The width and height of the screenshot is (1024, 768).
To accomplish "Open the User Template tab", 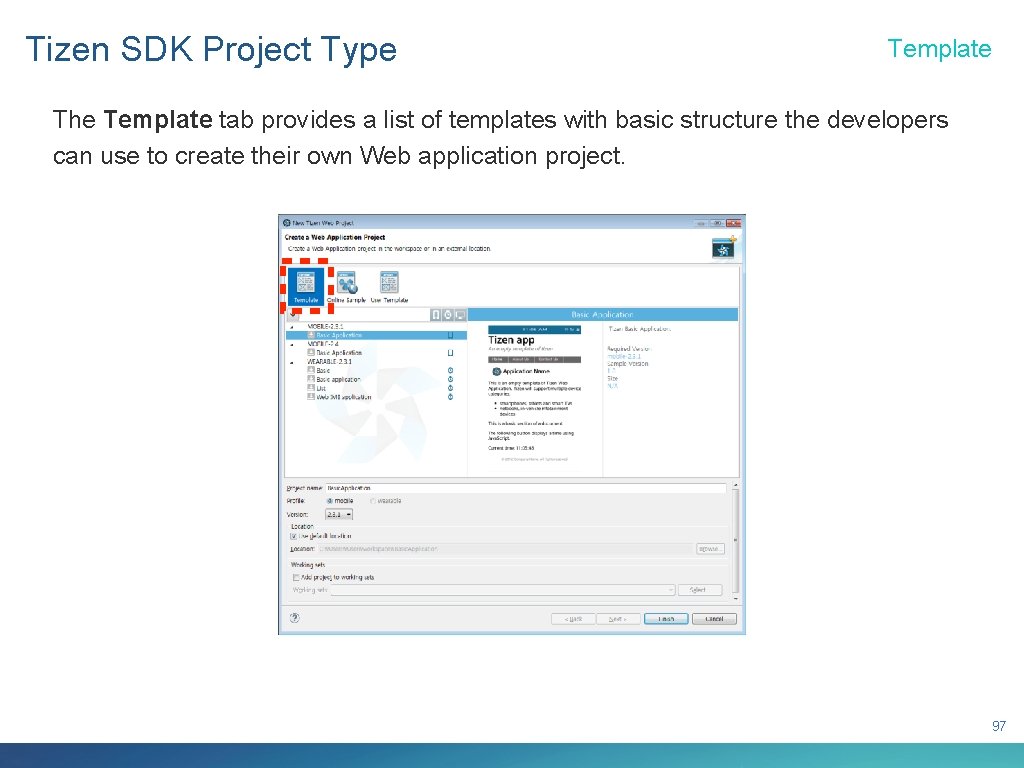I will [x=389, y=287].
